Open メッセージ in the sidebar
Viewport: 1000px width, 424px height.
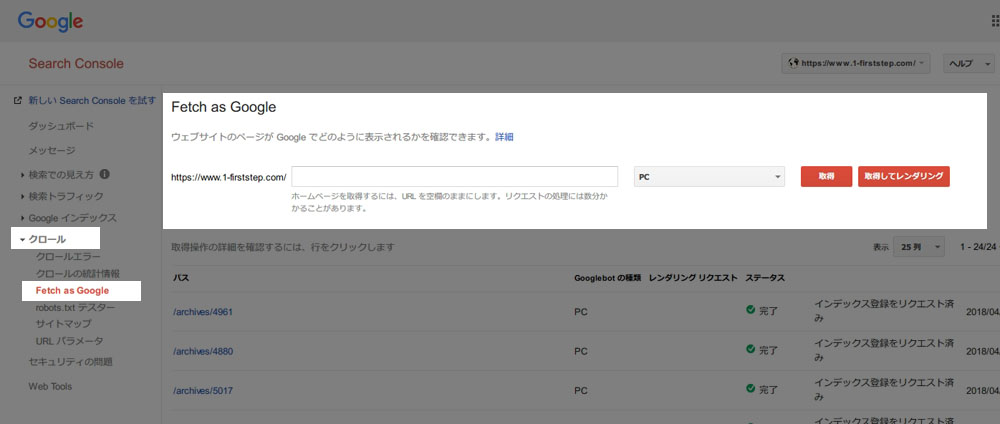click(52, 150)
